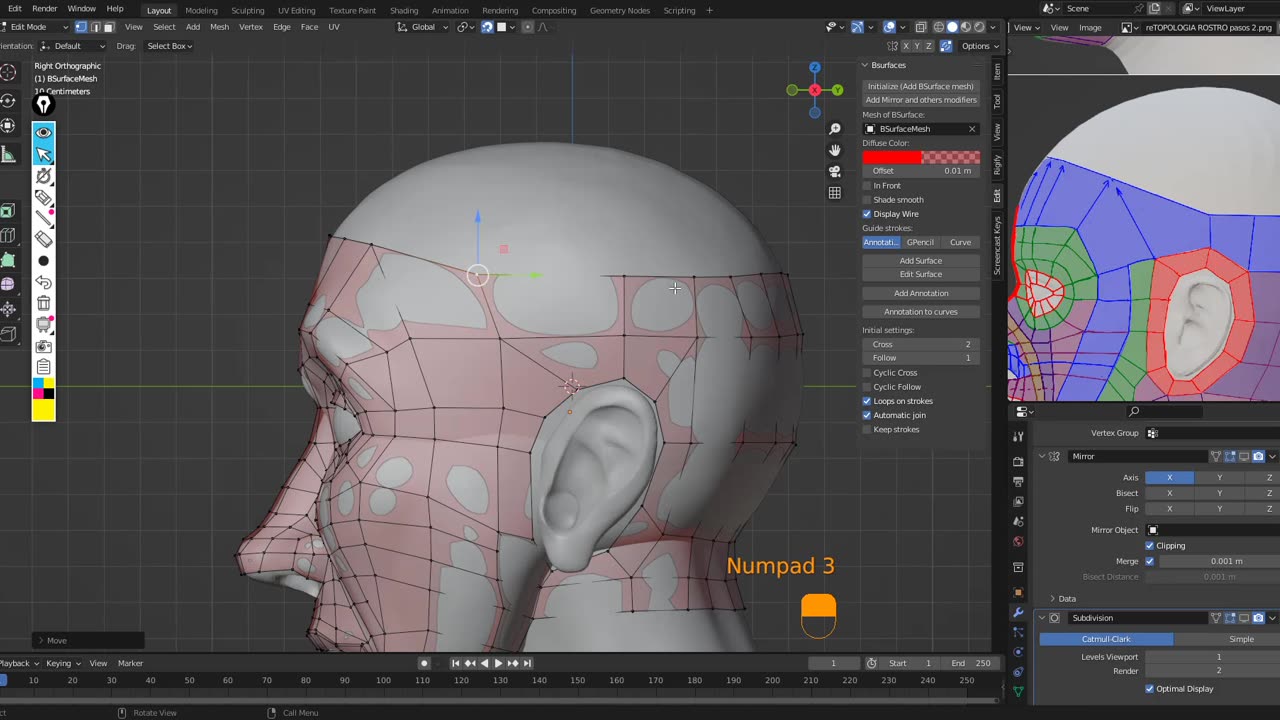Open the Render properties tab icon
The width and height of the screenshot is (1280, 720).
click(1018, 462)
